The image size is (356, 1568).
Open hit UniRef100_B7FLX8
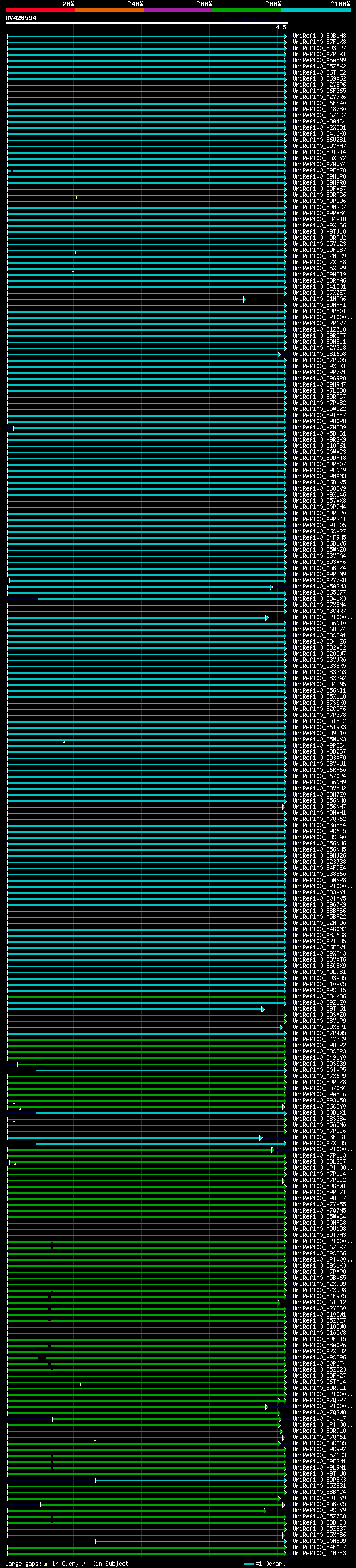tap(319, 42)
